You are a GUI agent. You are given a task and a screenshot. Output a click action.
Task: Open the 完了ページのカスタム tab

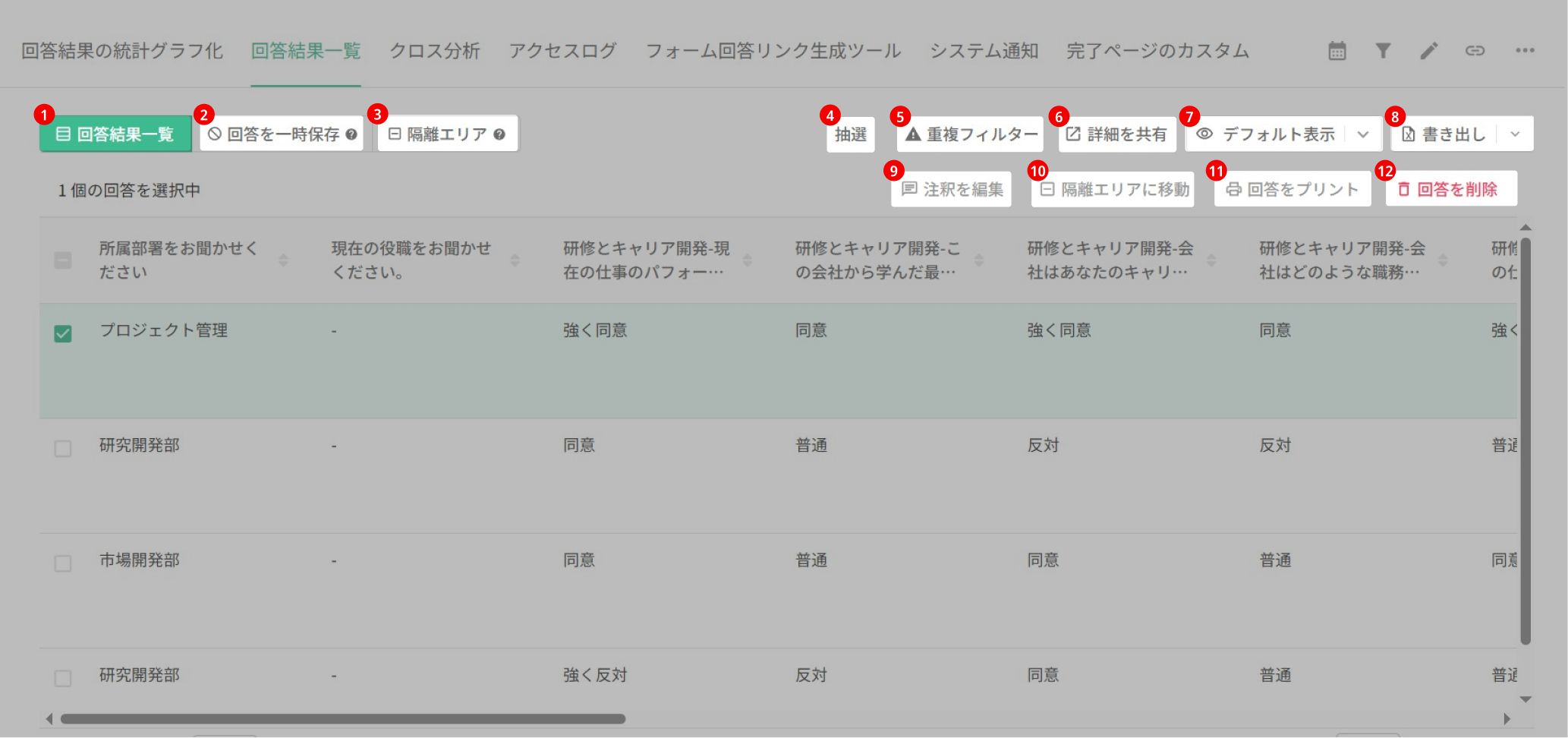[1157, 51]
